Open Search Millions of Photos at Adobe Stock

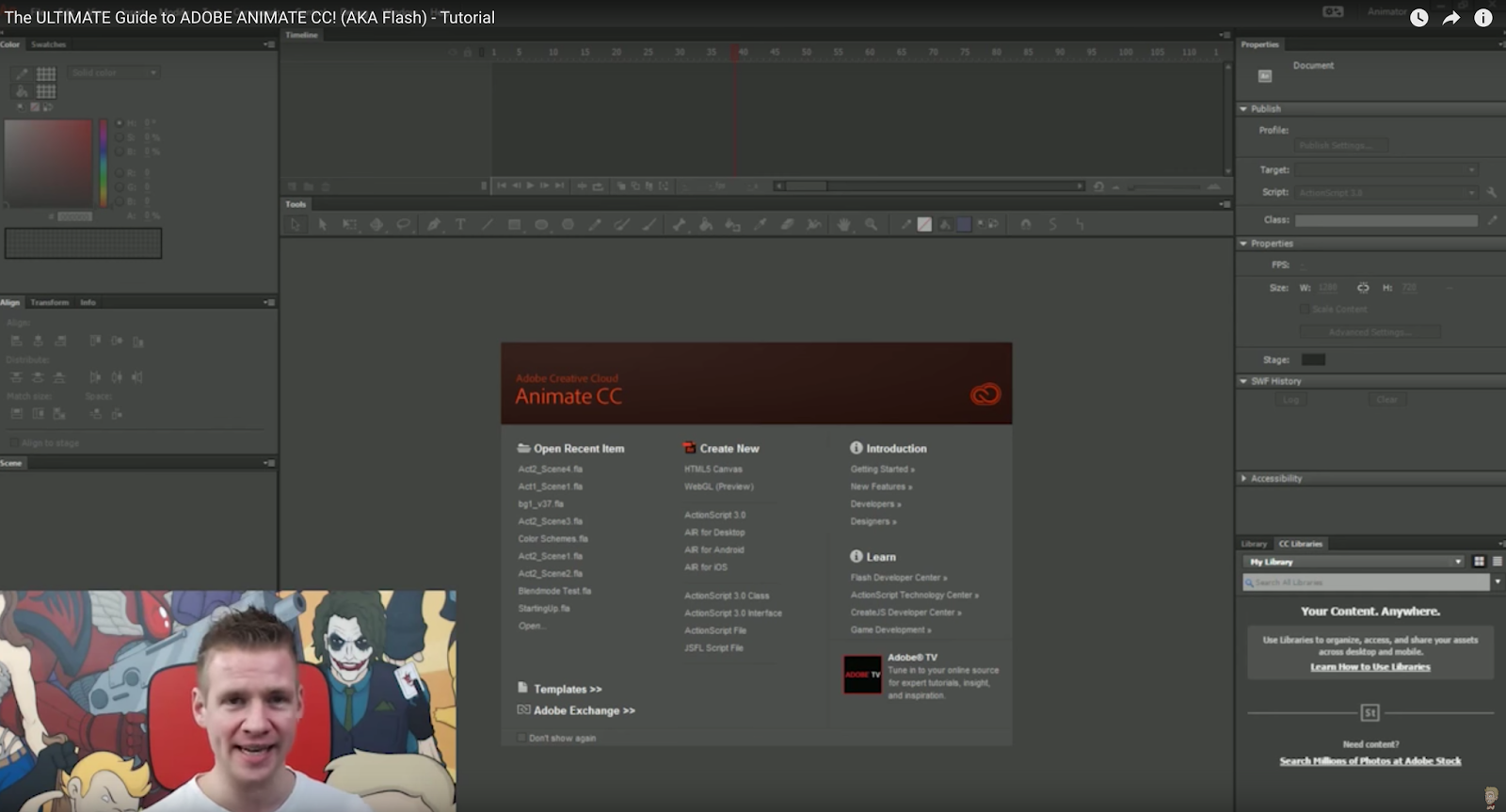tap(1370, 761)
